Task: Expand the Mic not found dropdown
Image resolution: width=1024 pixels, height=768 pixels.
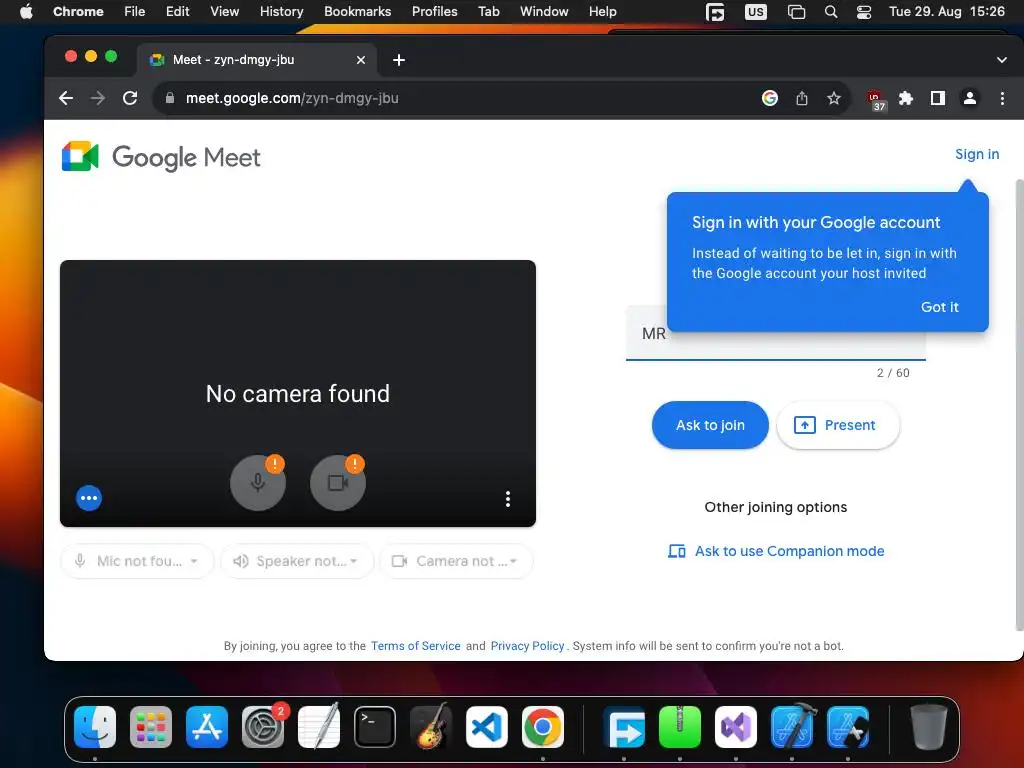Action: click(137, 561)
